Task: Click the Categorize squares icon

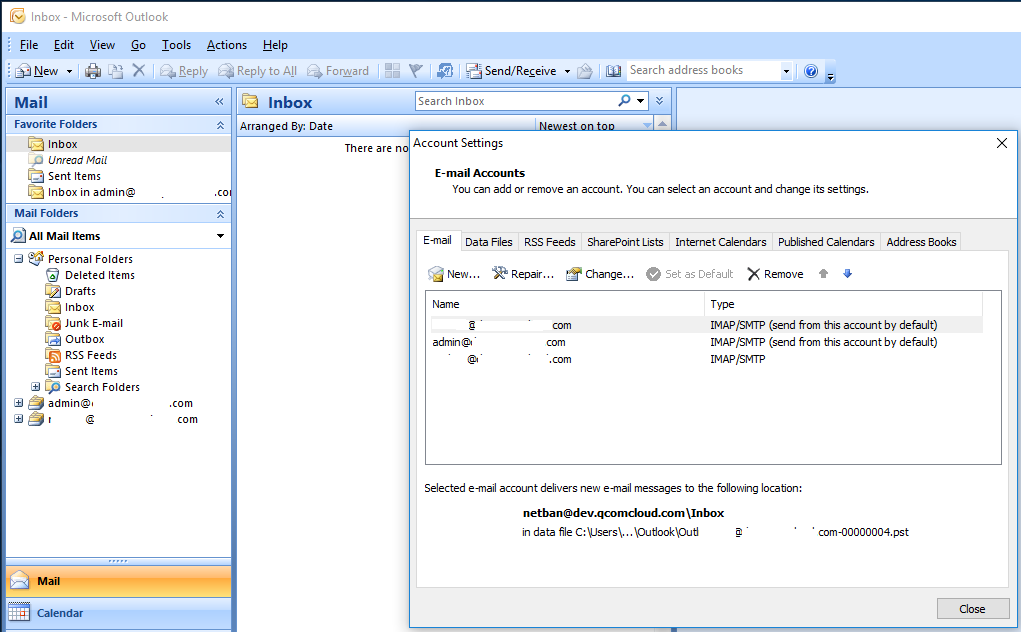Action: click(392, 70)
